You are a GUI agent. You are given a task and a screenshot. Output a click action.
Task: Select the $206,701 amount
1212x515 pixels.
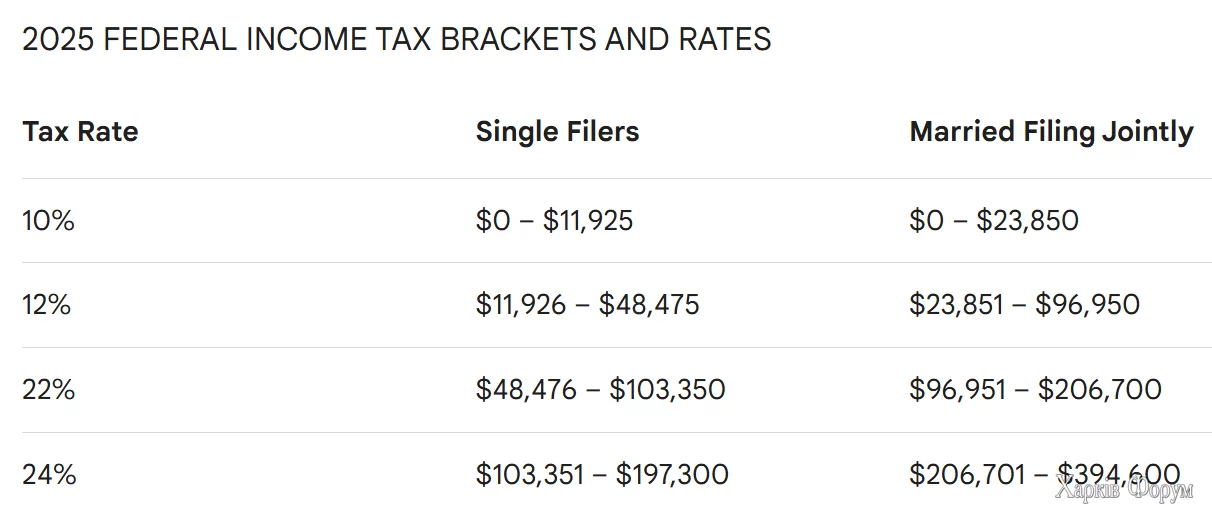(x=963, y=475)
